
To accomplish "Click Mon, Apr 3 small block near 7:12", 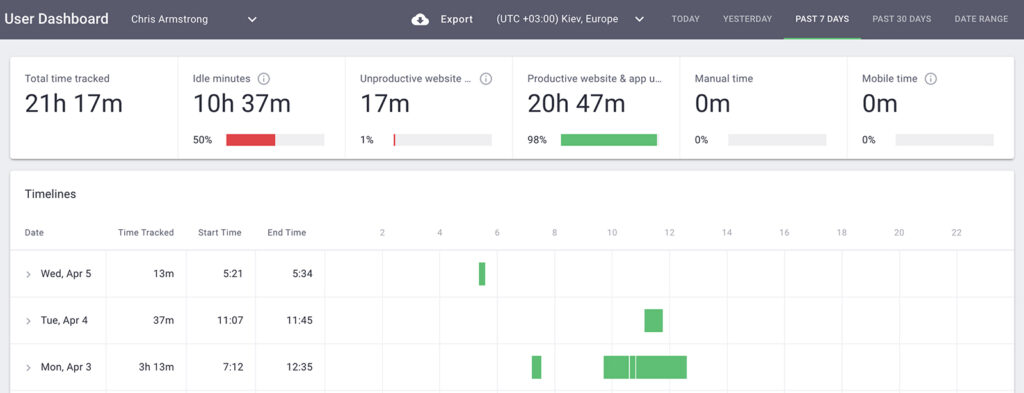I will [536, 367].
